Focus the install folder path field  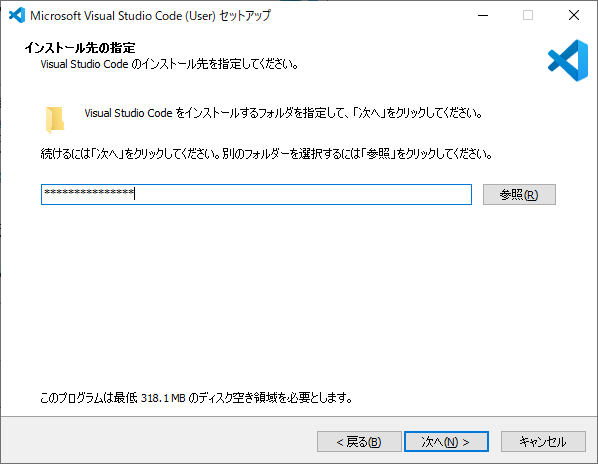click(256, 194)
